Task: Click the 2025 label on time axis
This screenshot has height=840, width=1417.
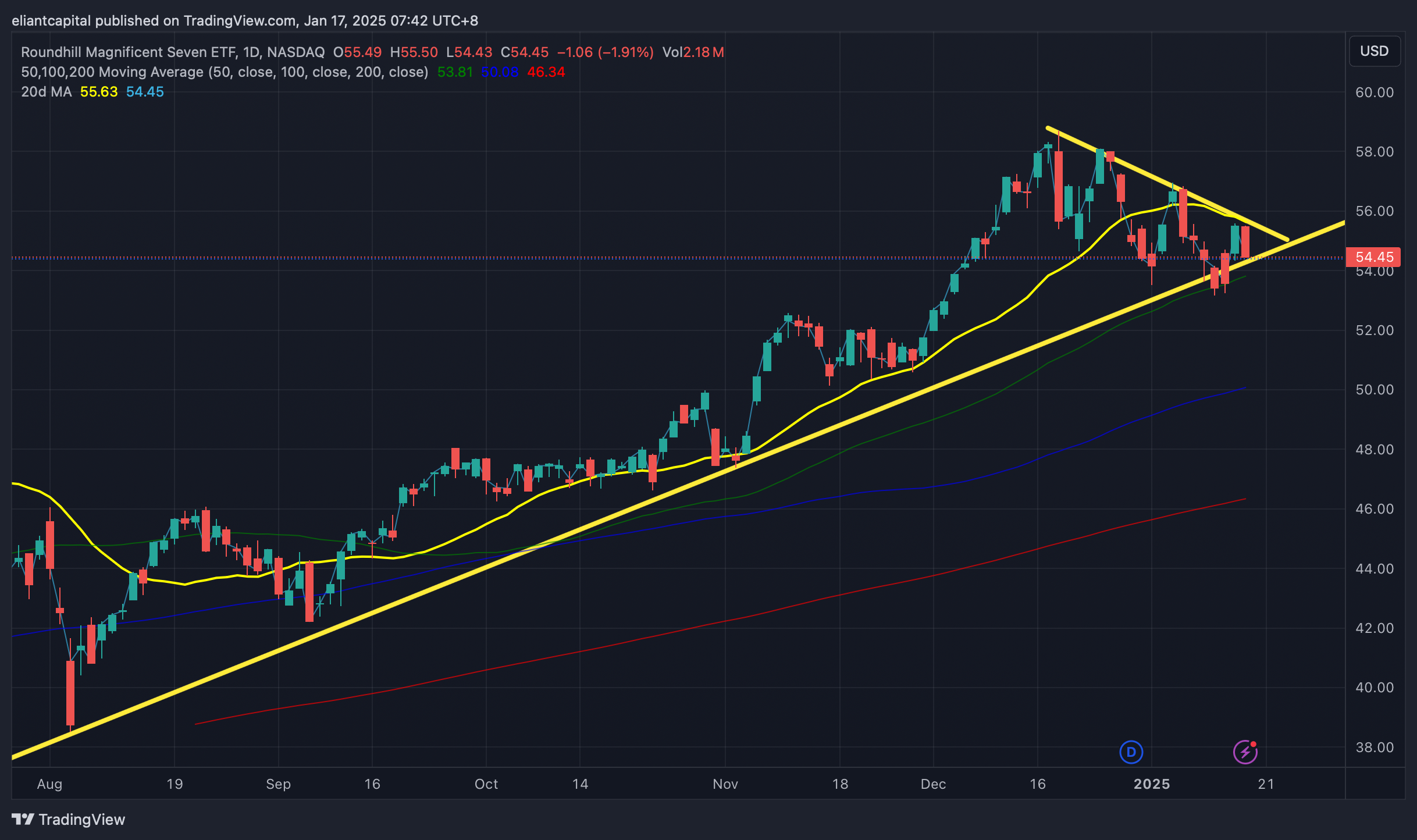Action: pyautogui.click(x=1152, y=784)
